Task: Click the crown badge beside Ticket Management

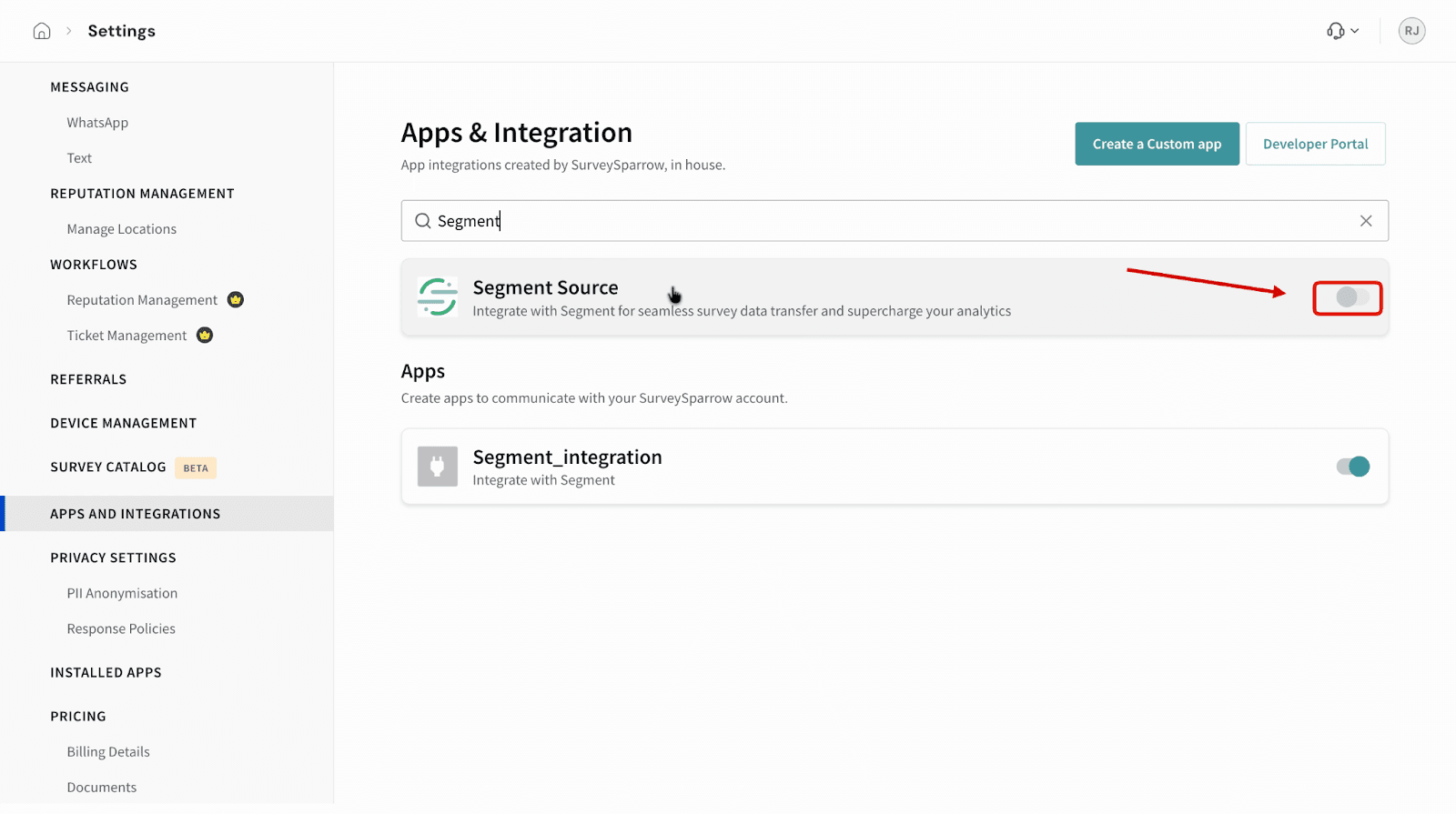Action: pyautogui.click(x=205, y=336)
